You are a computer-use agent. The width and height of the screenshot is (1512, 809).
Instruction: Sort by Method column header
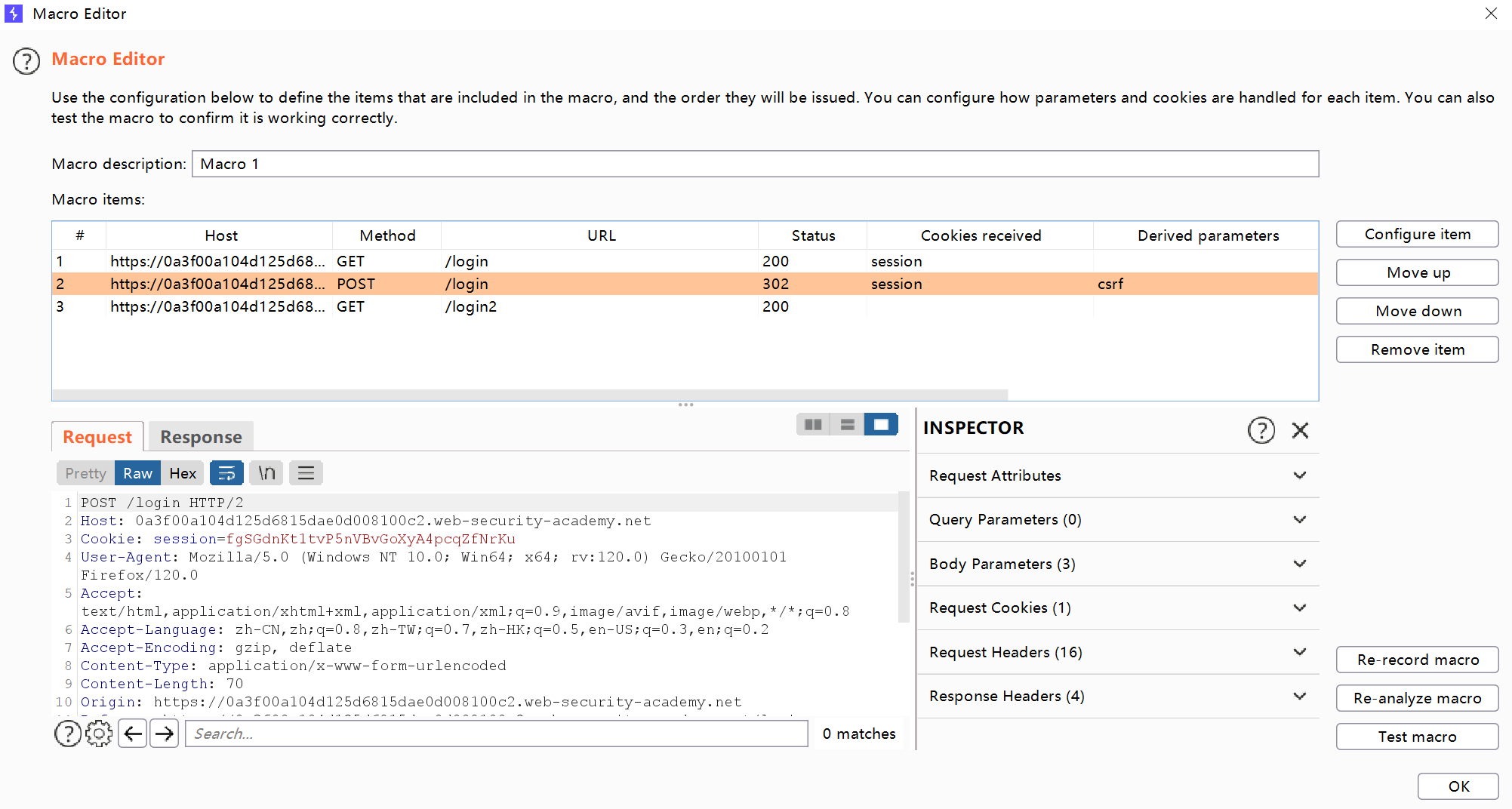pos(387,235)
